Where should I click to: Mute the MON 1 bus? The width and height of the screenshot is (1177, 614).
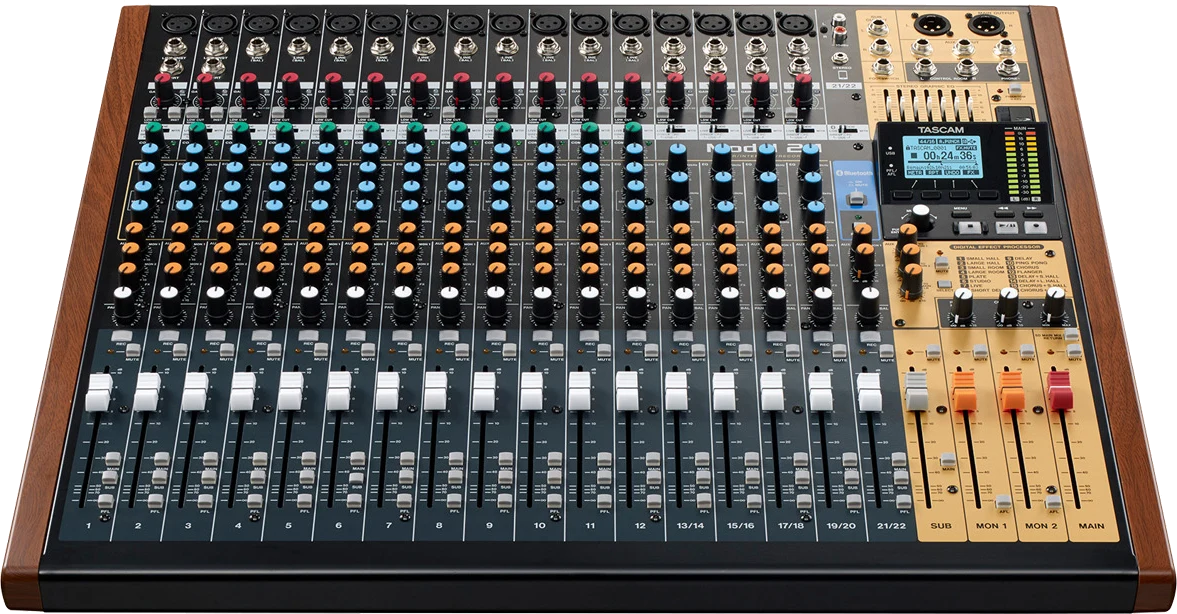pos(980,352)
